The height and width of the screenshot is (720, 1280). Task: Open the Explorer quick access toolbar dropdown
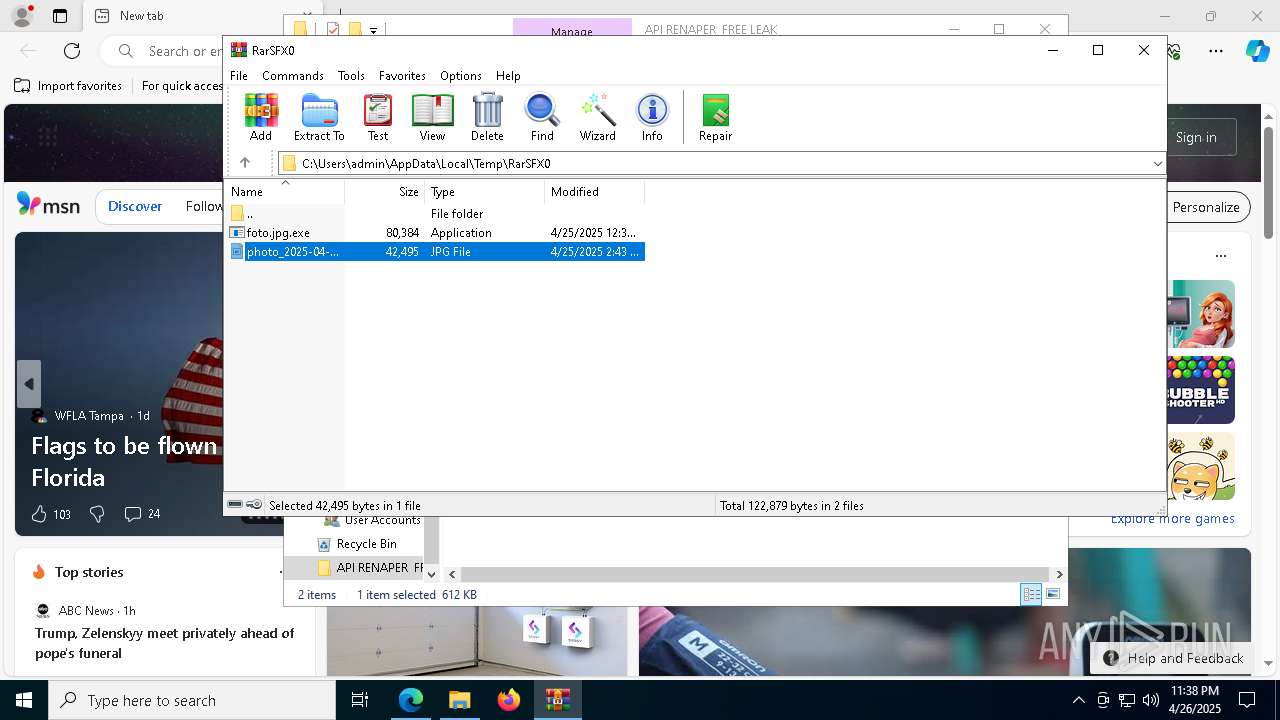coord(373,30)
